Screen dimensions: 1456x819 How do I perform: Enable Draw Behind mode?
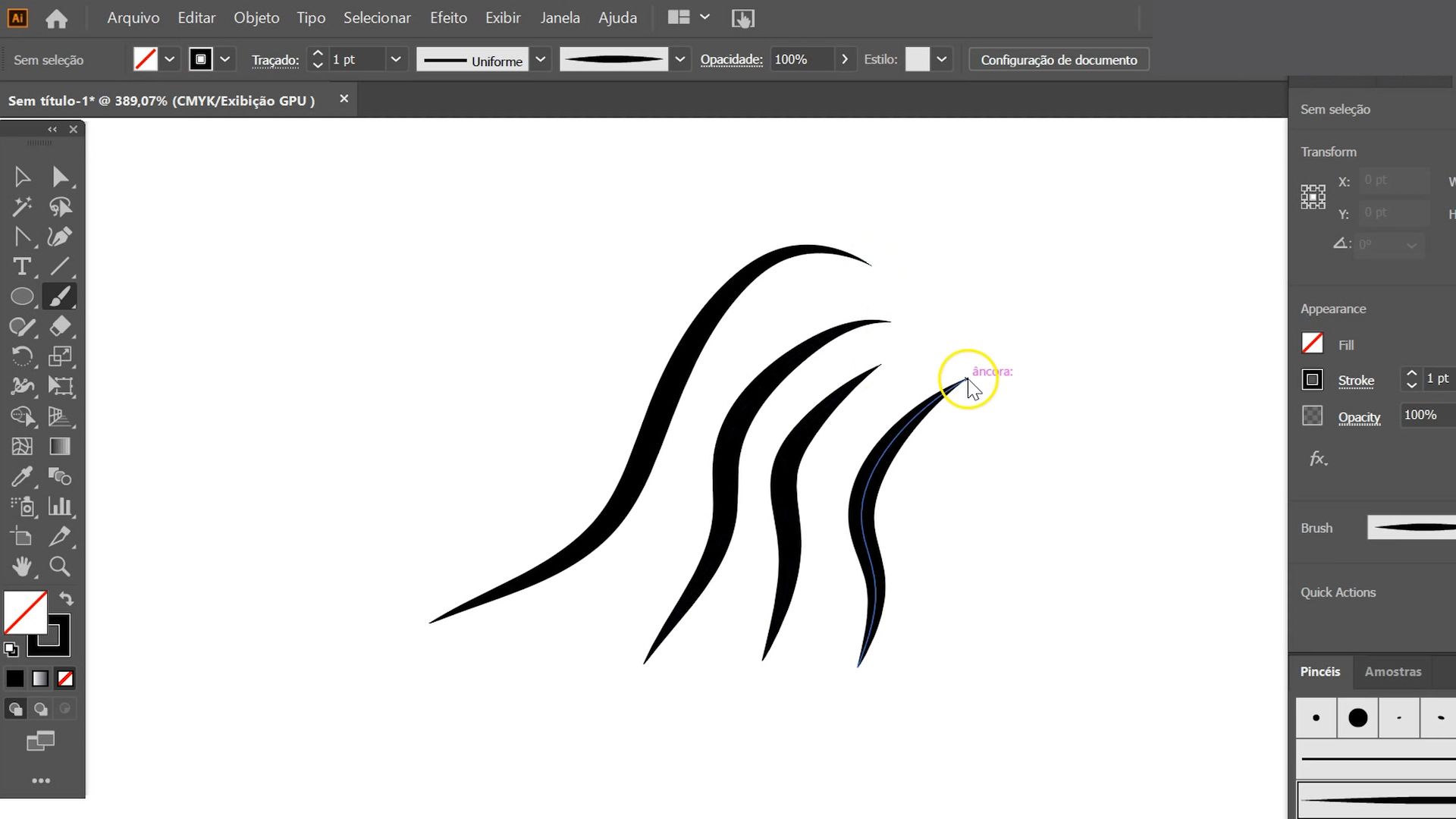click(x=41, y=709)
